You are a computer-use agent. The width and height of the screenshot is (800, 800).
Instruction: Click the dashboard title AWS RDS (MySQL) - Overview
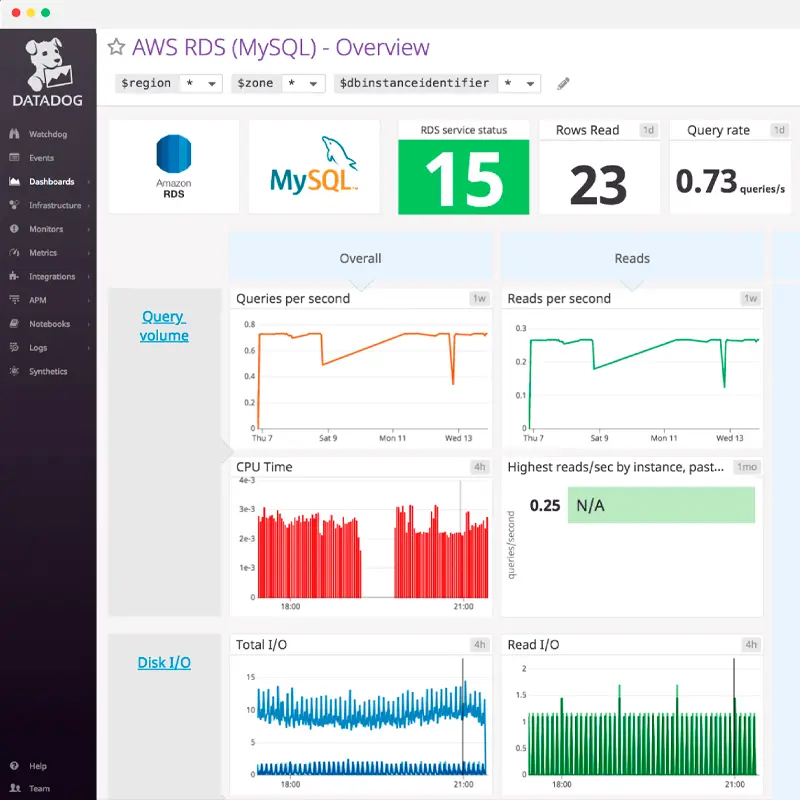(281, 47)
